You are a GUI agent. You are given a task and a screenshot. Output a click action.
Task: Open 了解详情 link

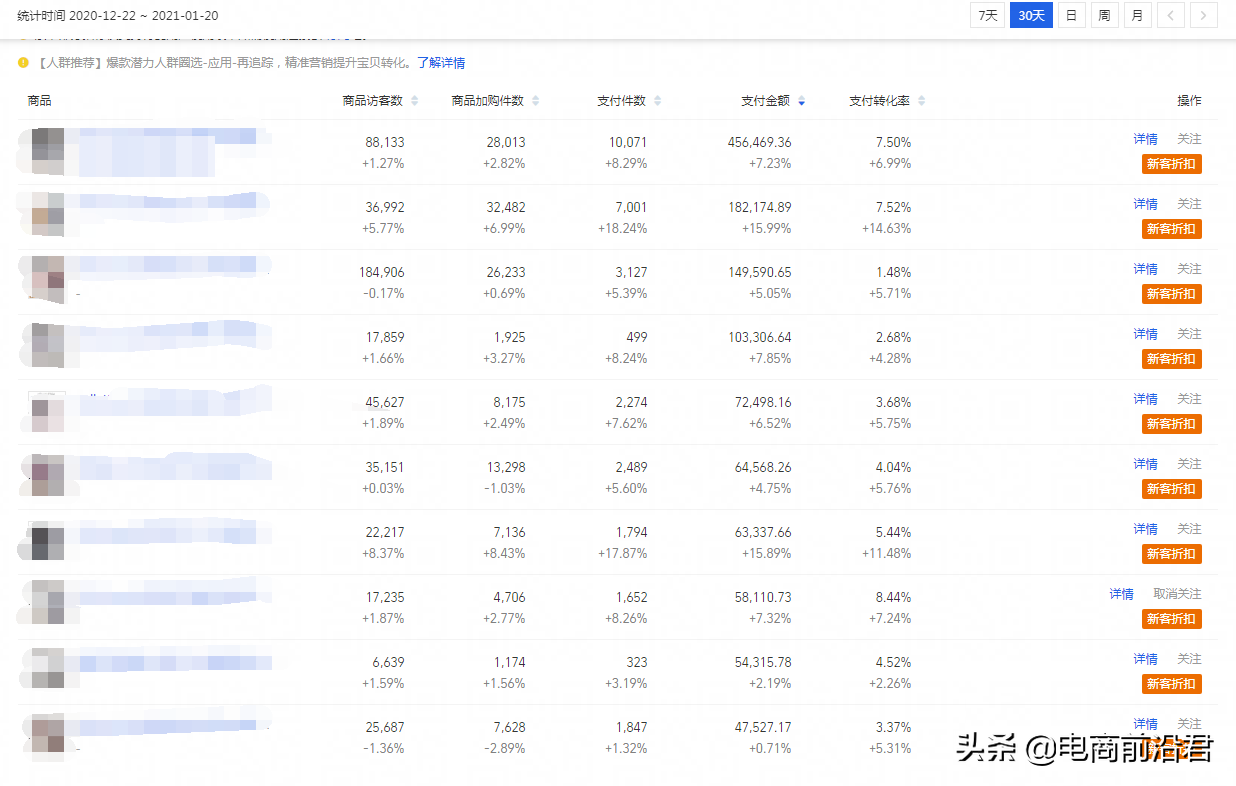click(x=441, y=63)
